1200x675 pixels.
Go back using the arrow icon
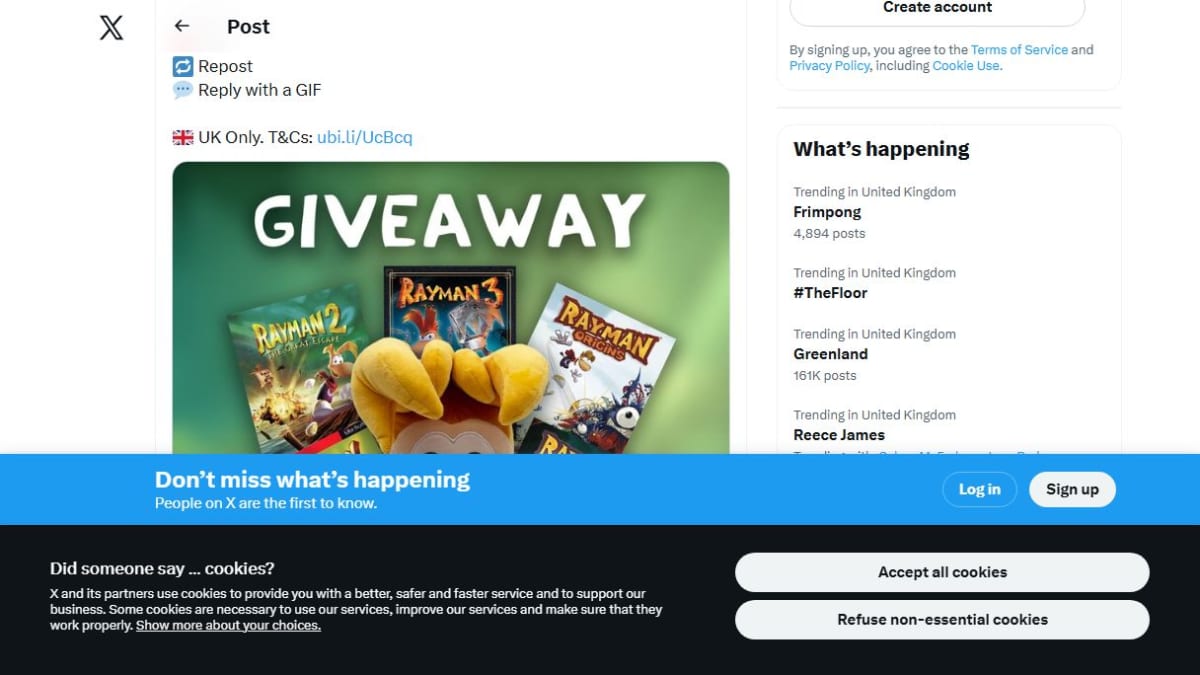tap(182, 26)
